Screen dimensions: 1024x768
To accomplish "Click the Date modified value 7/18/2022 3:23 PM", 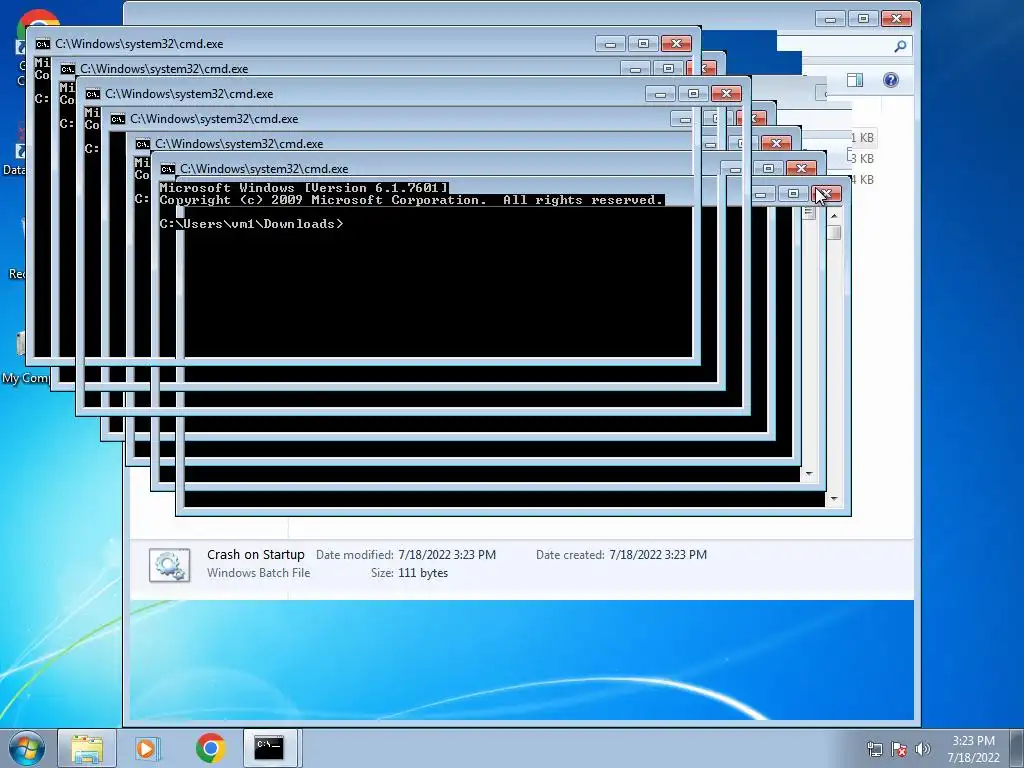I will (447, 555).
